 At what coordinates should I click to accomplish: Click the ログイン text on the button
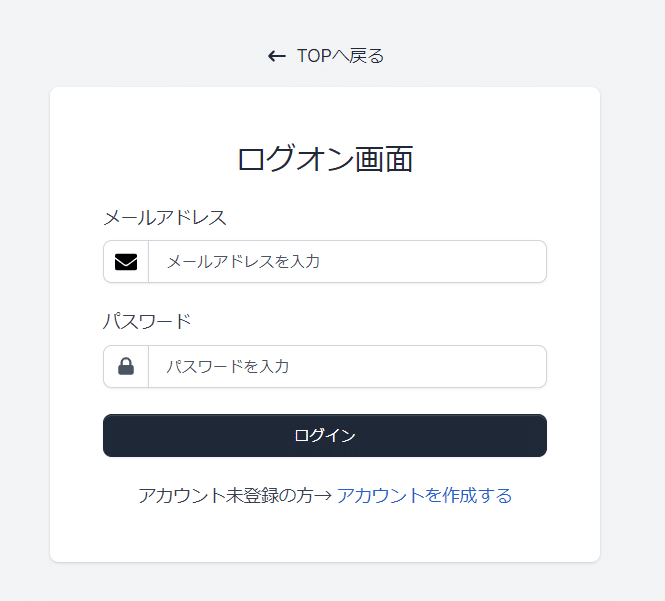[x=325, y=436]
